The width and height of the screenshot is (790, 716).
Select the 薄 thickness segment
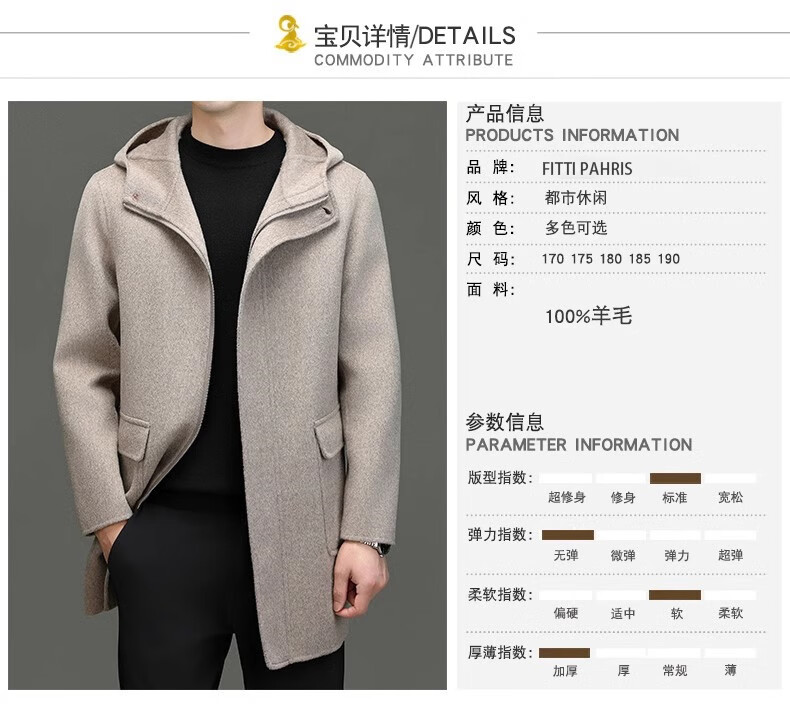click(731, 653)
